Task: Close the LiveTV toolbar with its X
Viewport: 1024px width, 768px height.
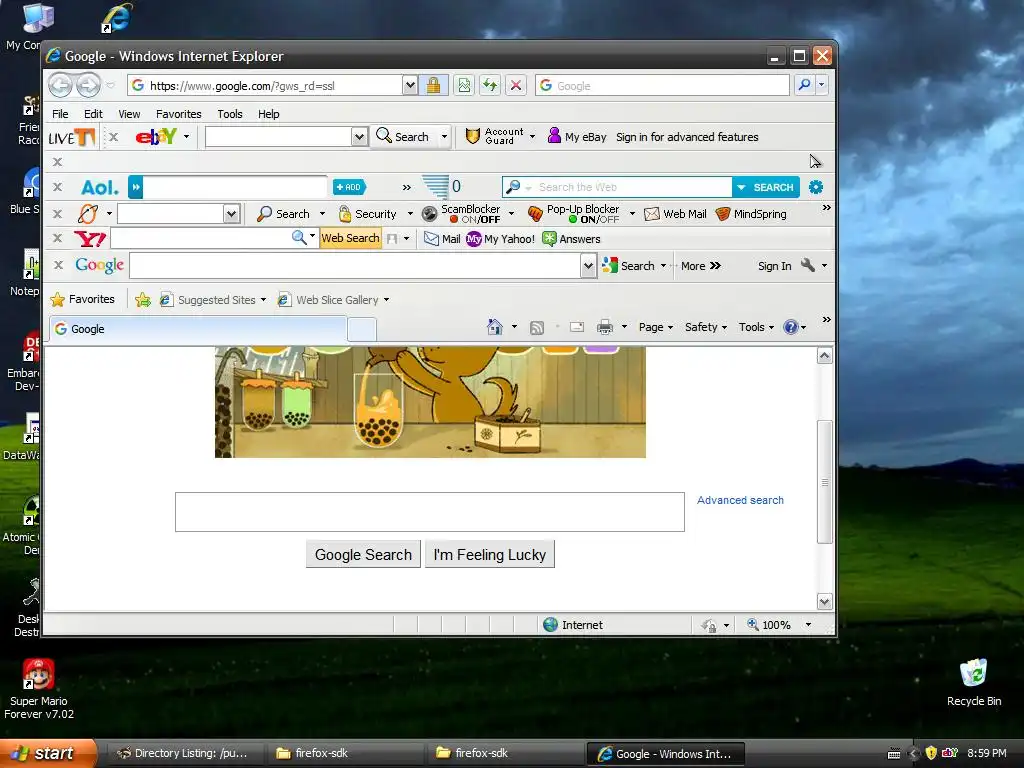Action: [x=113, y=136]
